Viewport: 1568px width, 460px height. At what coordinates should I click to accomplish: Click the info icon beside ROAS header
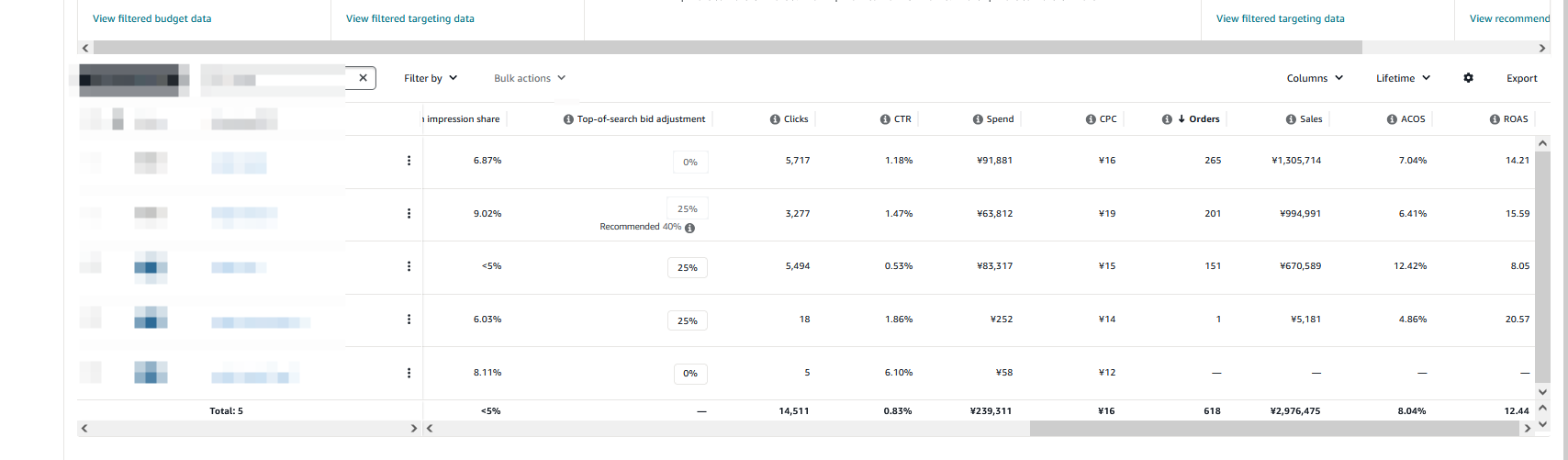[x=1495, y=119]
